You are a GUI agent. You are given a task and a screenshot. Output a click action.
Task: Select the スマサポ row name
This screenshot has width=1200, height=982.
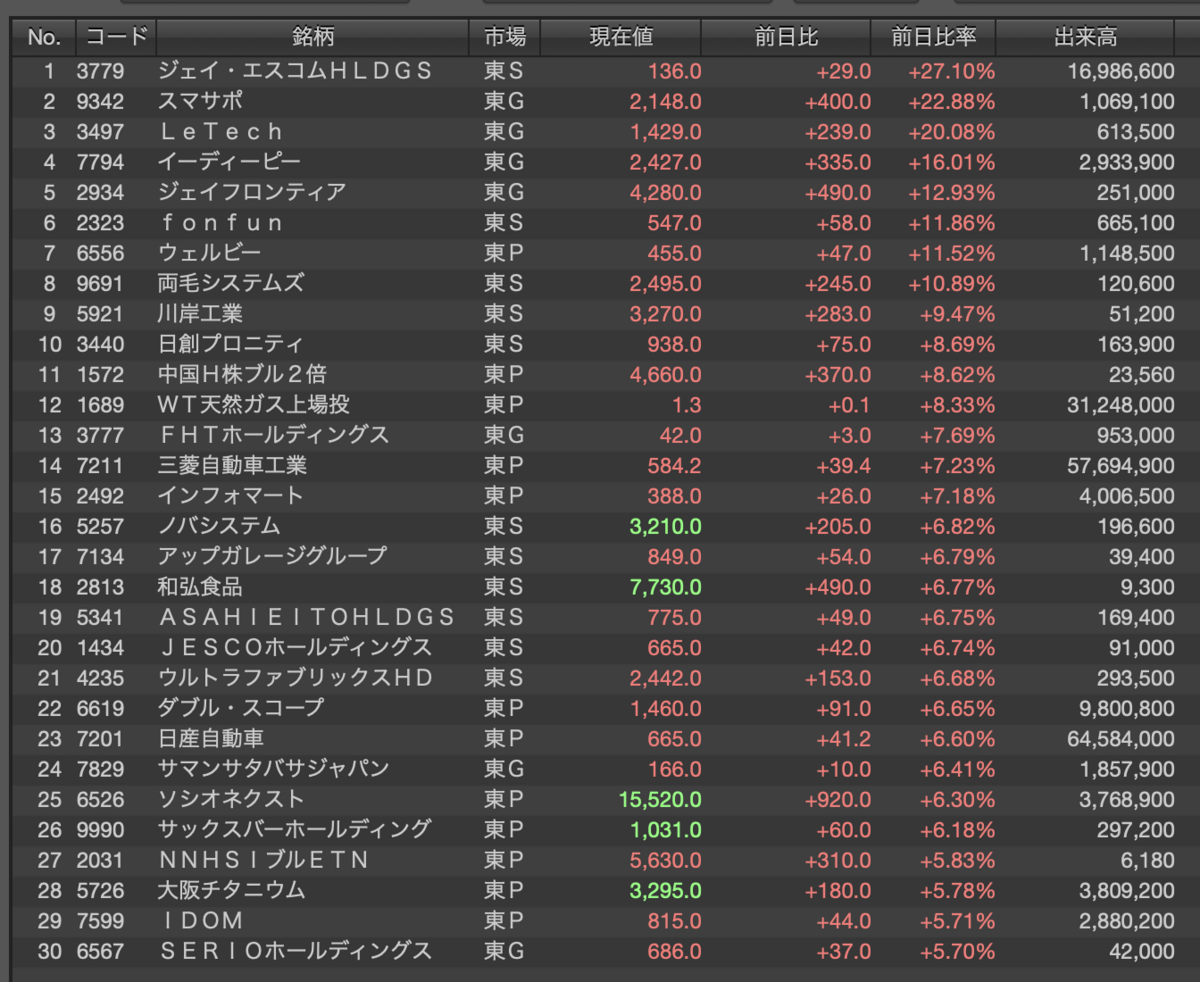point(200,101)
